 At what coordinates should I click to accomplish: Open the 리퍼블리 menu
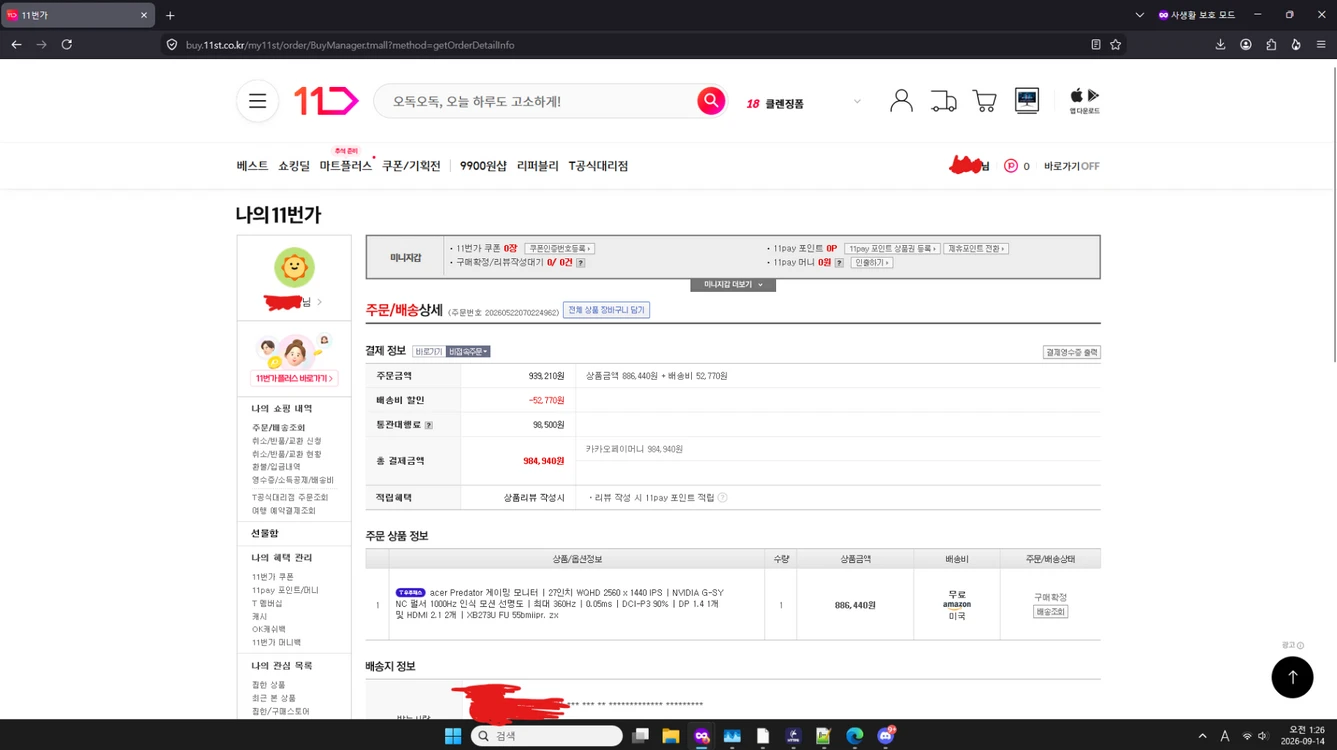pos(538,166)
